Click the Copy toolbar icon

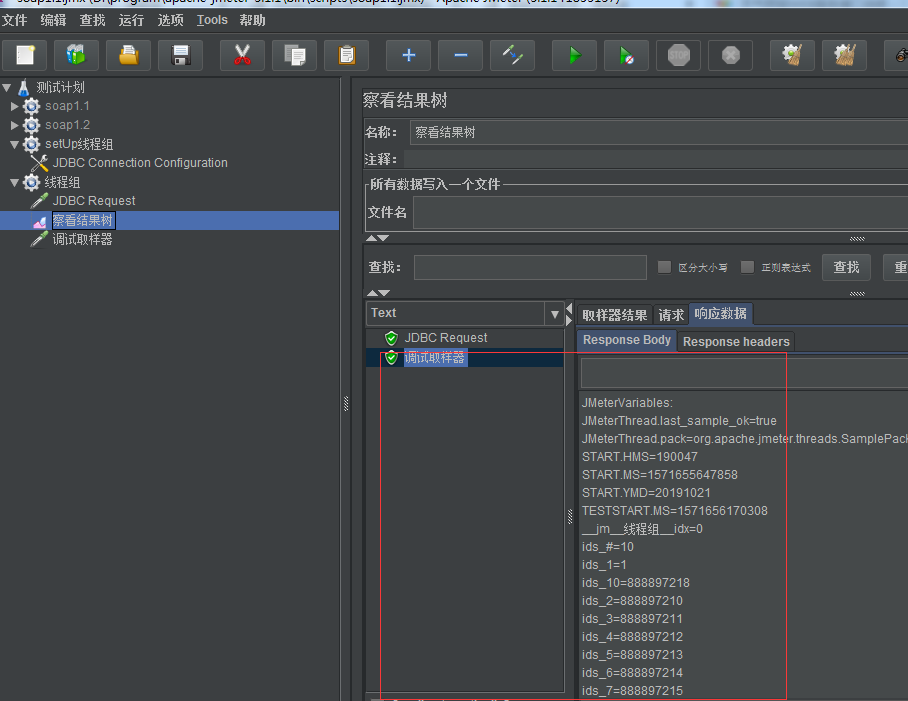[294, 56]
